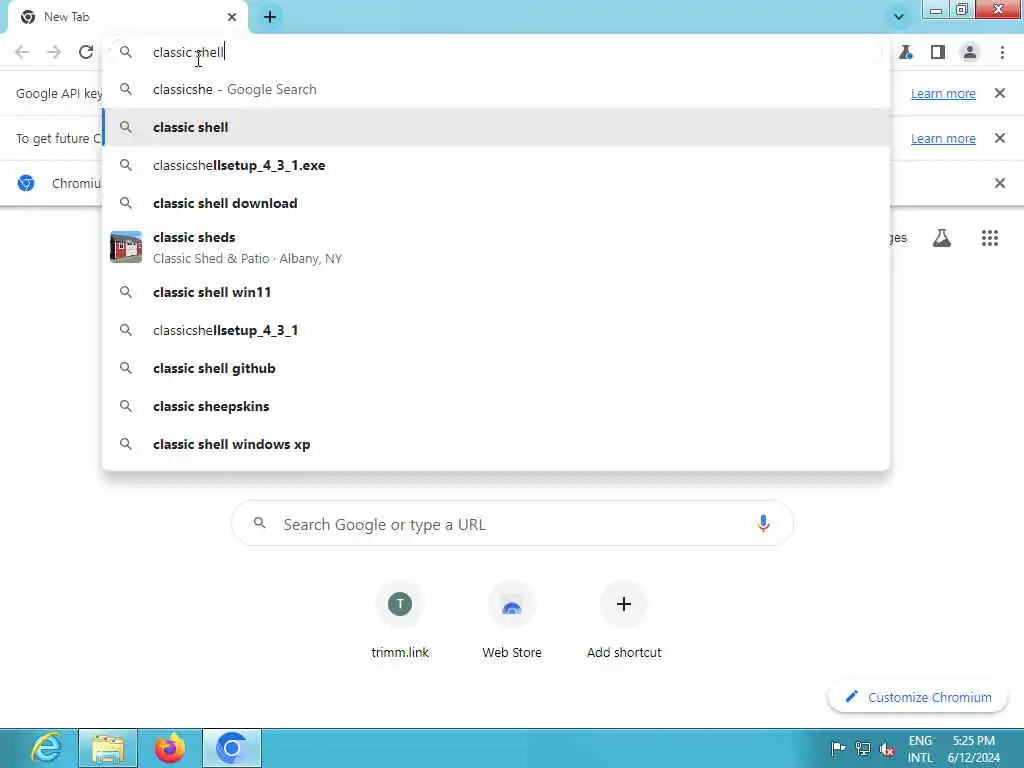Focus the 'Search Google or type a URL' box
The image size is (1024, 768).
513,524
